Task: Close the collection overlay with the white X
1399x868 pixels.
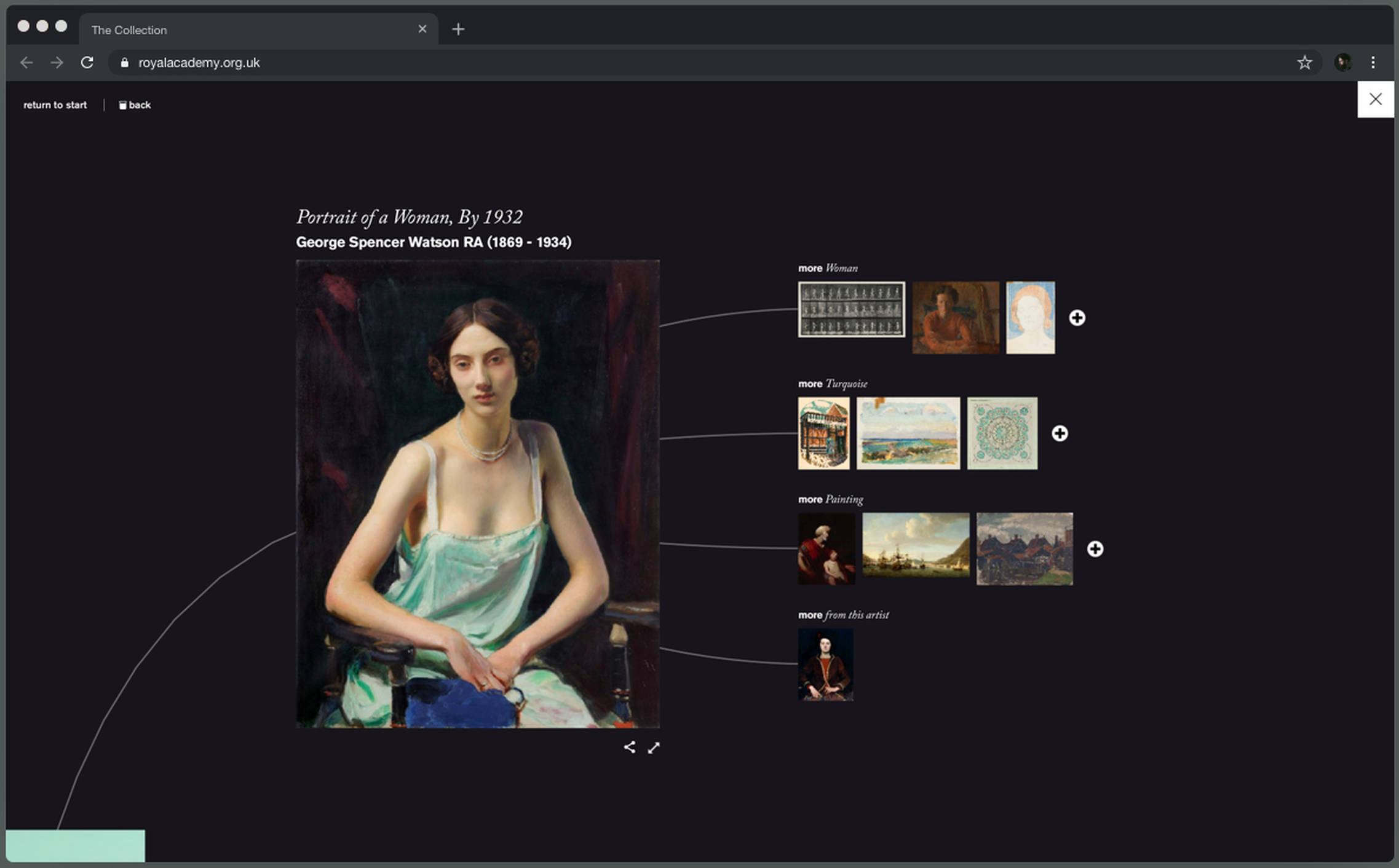Action: pyautogui.click(x=1376, y=99)
